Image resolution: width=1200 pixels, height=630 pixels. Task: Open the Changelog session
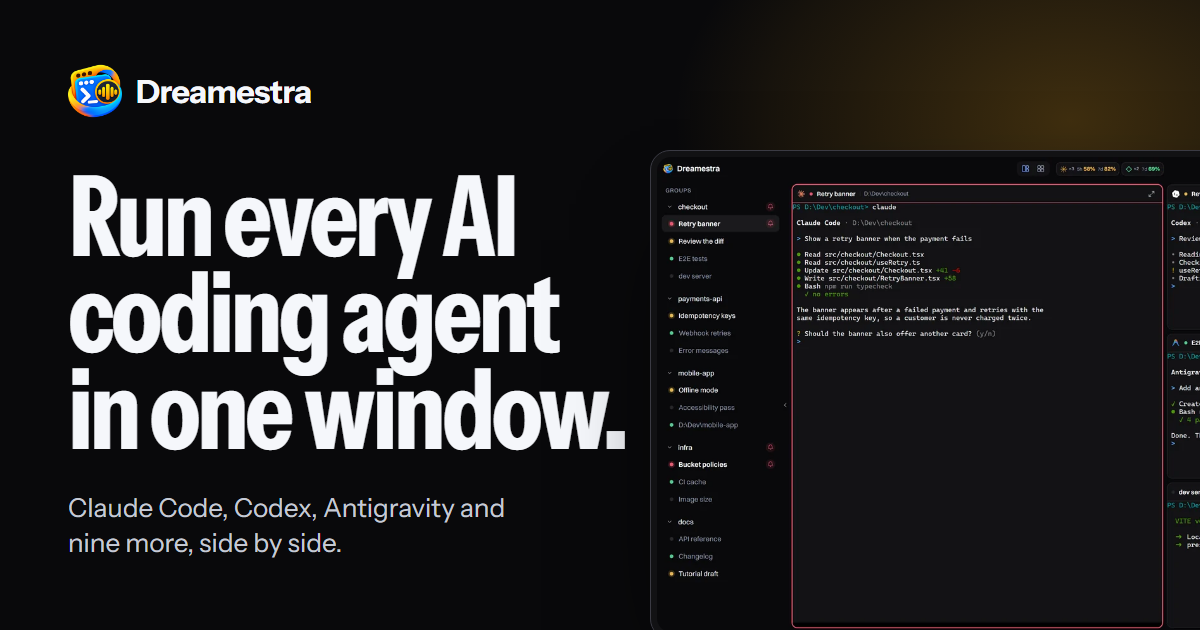coord(720,556)
